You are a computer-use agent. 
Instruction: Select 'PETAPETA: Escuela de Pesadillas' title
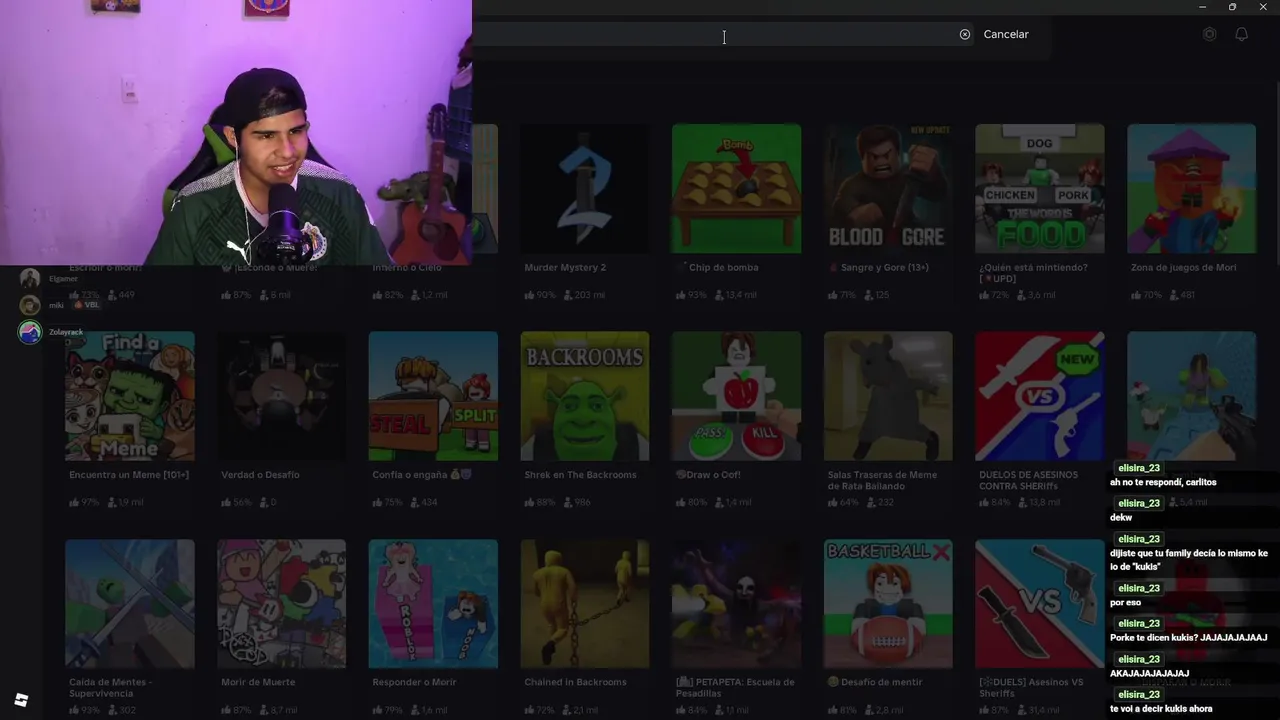pos(735,687)
